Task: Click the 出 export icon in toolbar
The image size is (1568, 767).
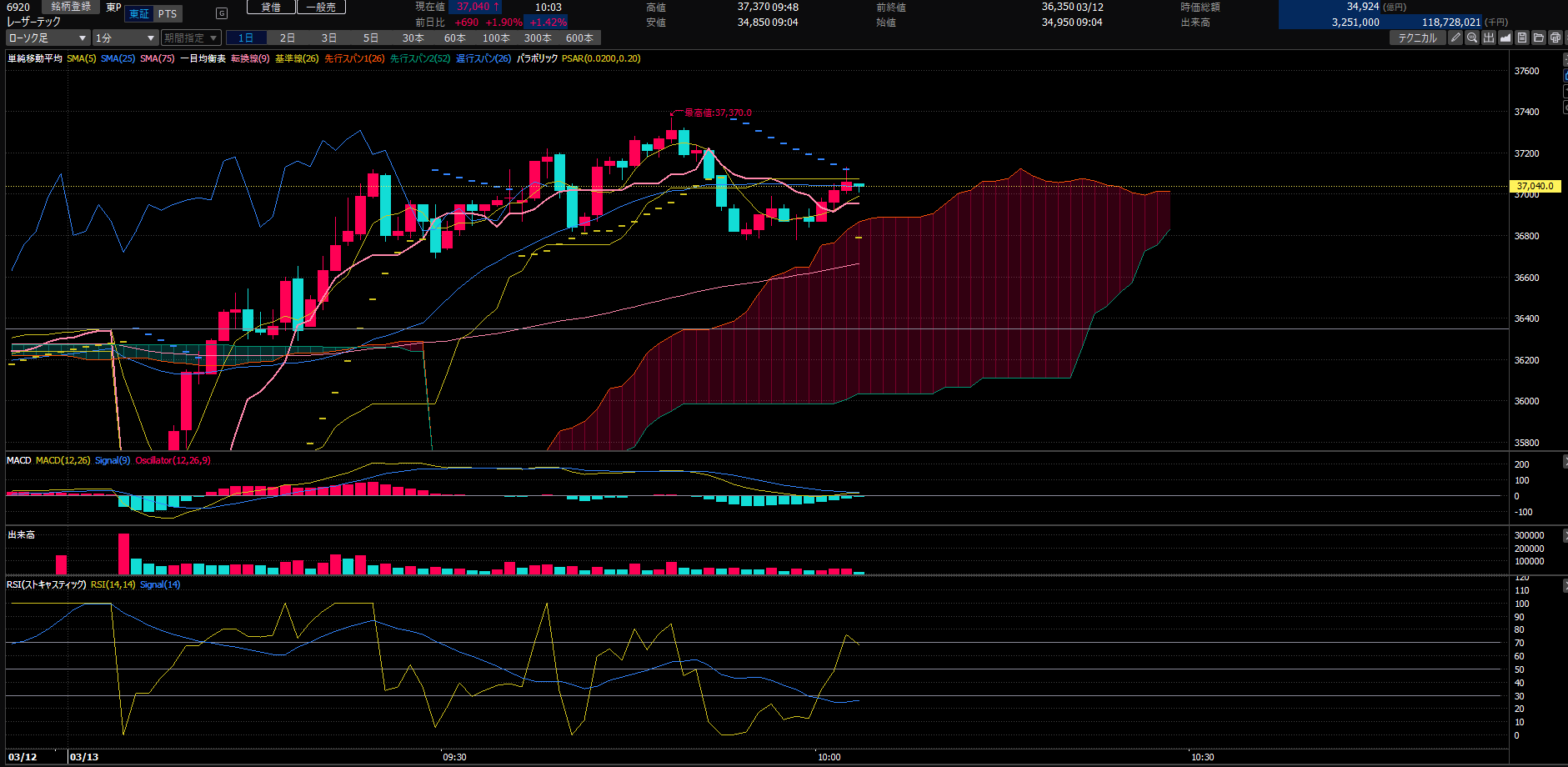Action: 1489,38
